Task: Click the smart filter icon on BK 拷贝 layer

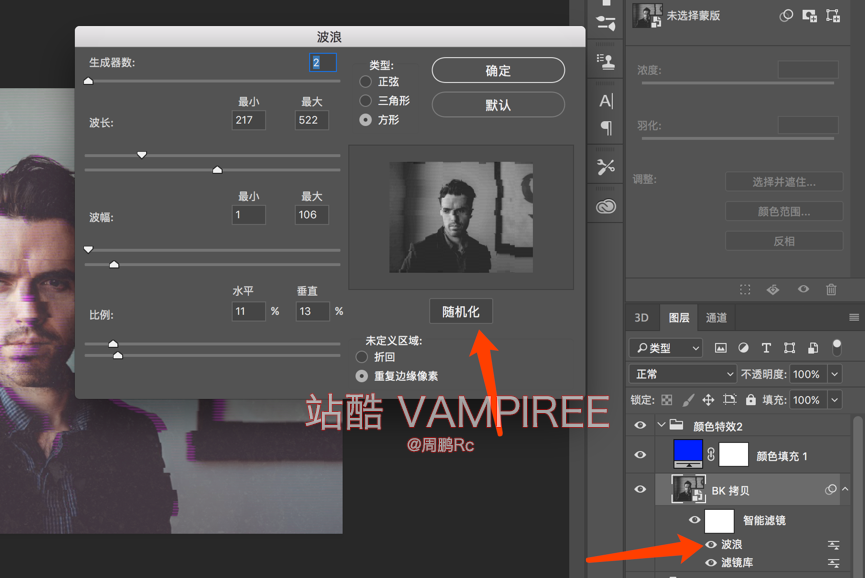Action: point(830,490)
